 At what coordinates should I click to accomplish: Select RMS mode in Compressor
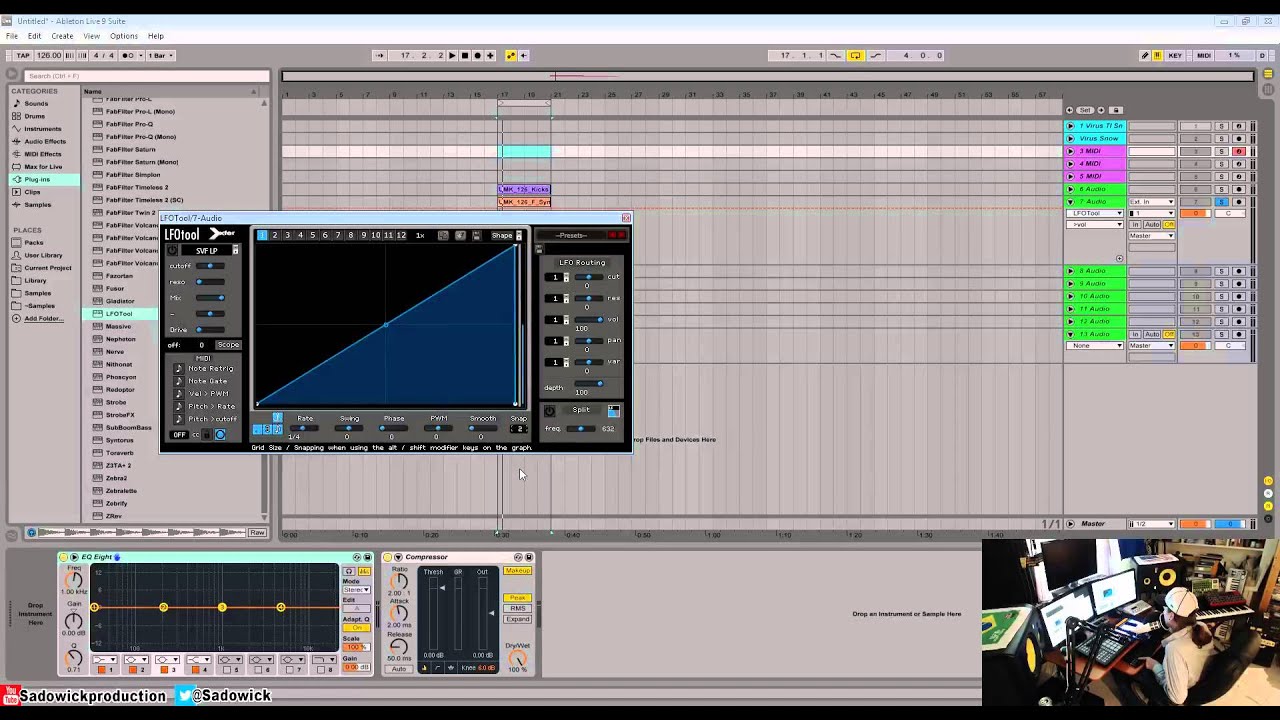click(x=518, y=608)
